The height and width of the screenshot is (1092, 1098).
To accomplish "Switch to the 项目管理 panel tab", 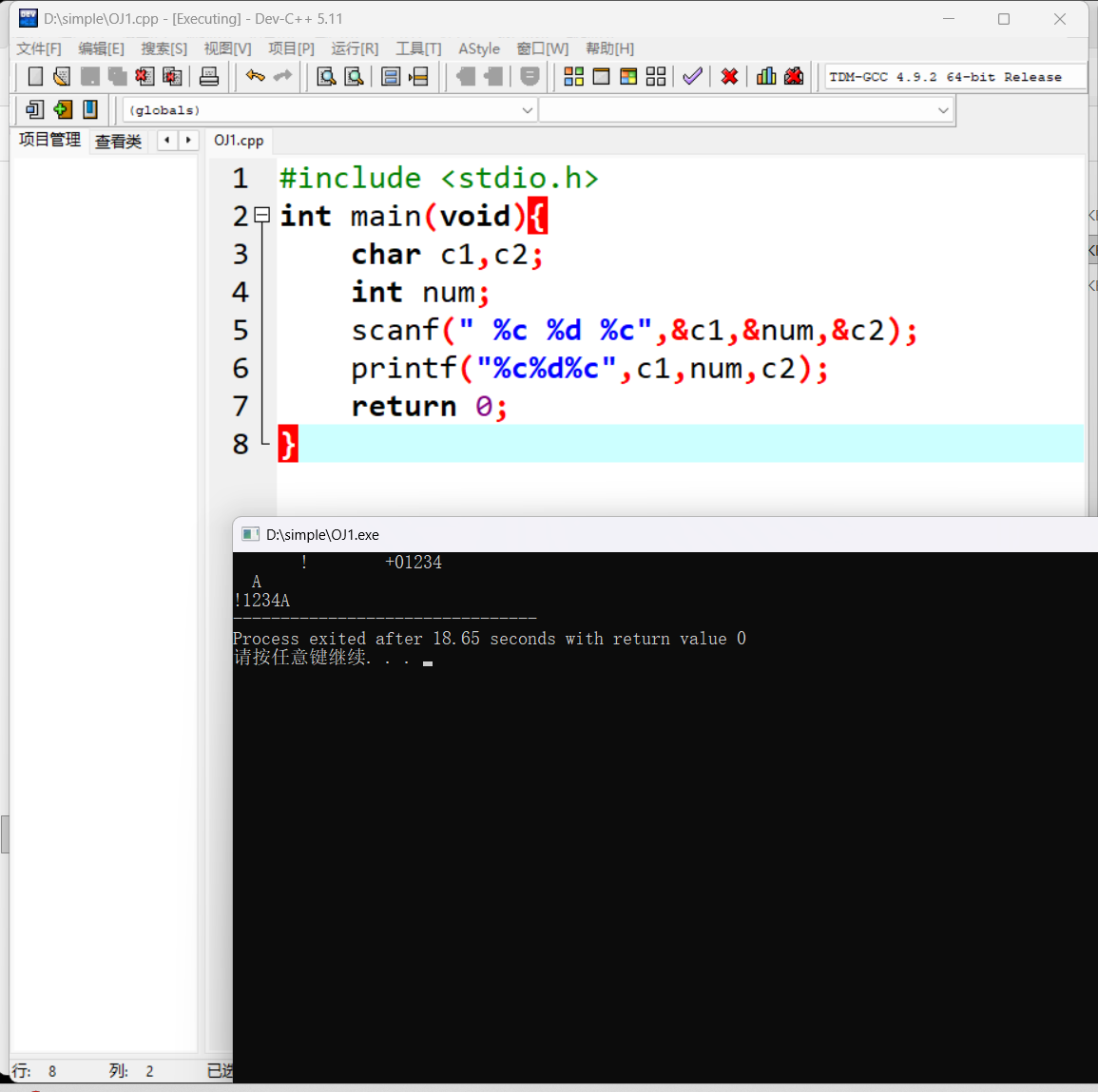I will 49,140.
